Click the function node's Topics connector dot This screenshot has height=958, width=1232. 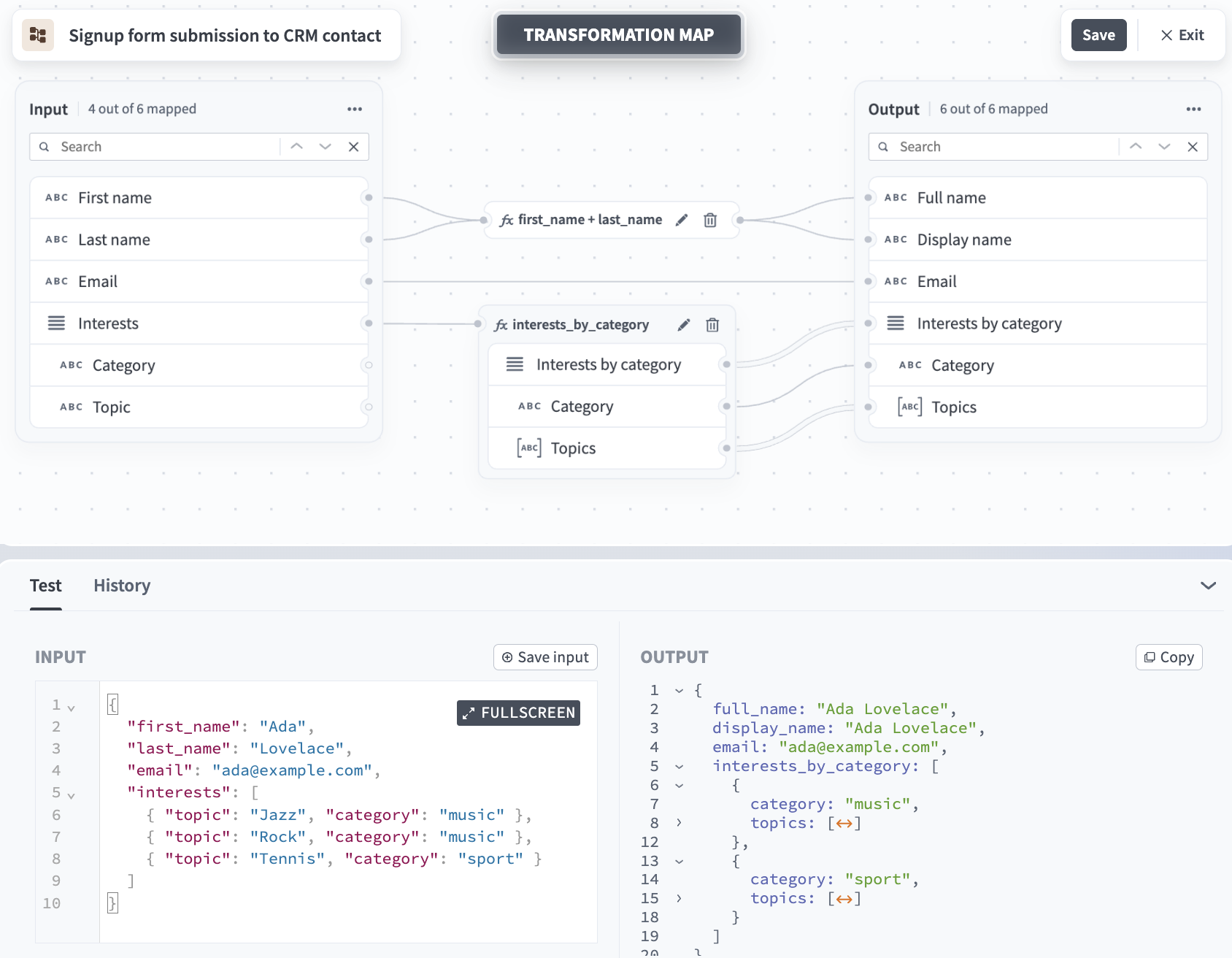point(725,448)
